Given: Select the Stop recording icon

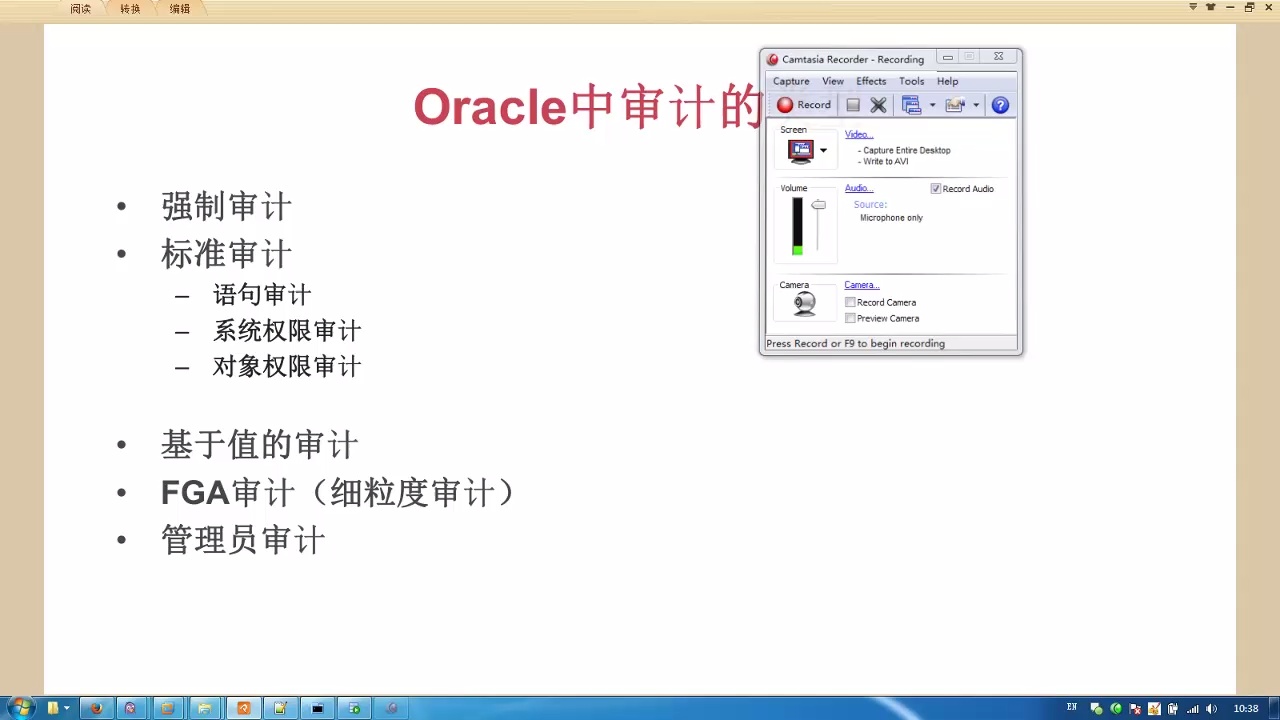Looking at the screenshot, I should [x=853, y=104].
